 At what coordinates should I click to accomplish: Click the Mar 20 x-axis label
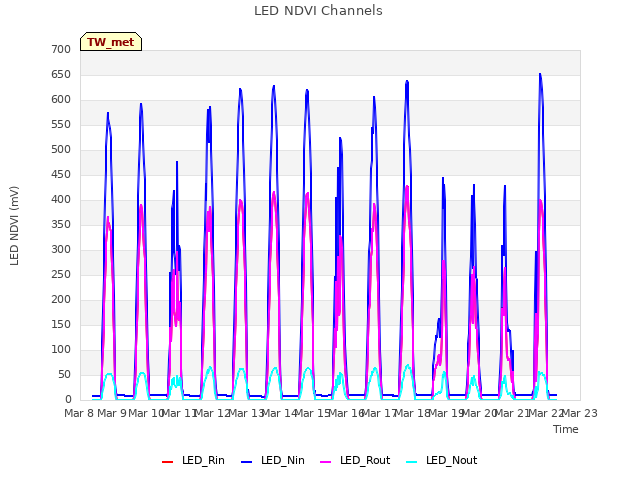[x=480, y=413]
